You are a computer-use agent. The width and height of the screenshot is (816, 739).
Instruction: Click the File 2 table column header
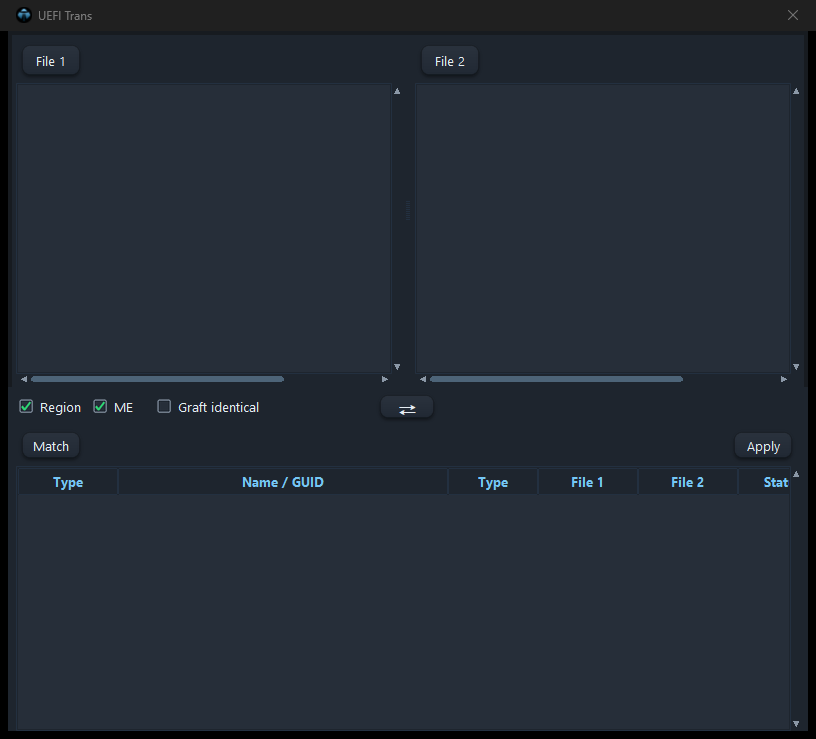coord(687,482)
